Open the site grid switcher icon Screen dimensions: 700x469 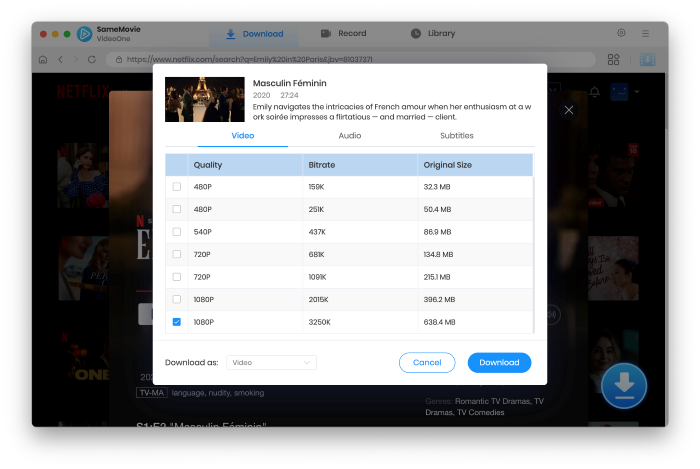[613, 59]
